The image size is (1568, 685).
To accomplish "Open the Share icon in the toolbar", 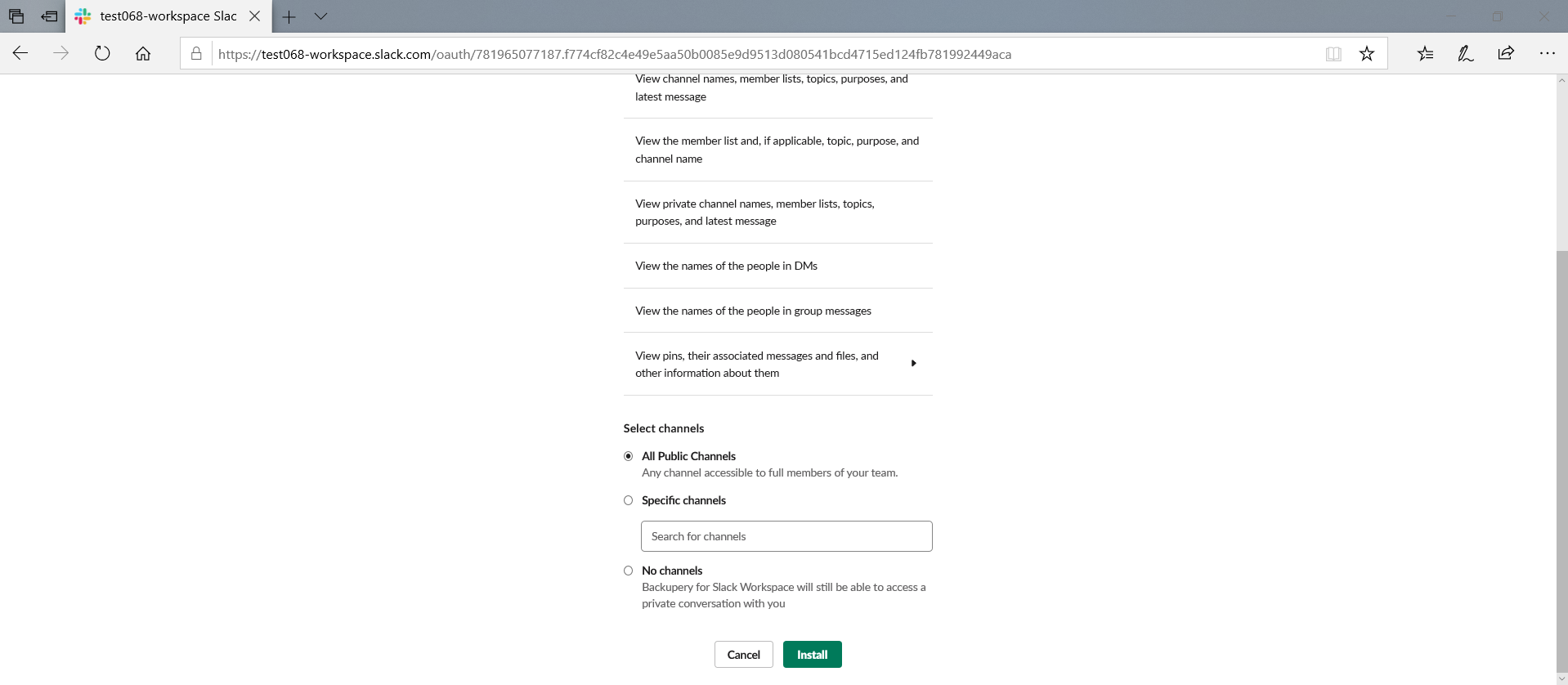I will 1506,53.
